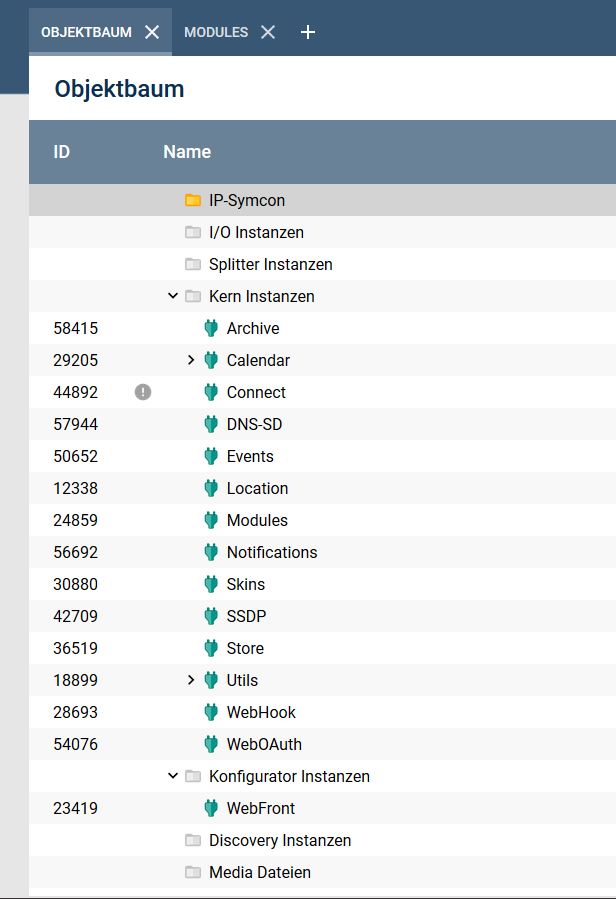Expand the Utils instance node

tap(191, 680)
